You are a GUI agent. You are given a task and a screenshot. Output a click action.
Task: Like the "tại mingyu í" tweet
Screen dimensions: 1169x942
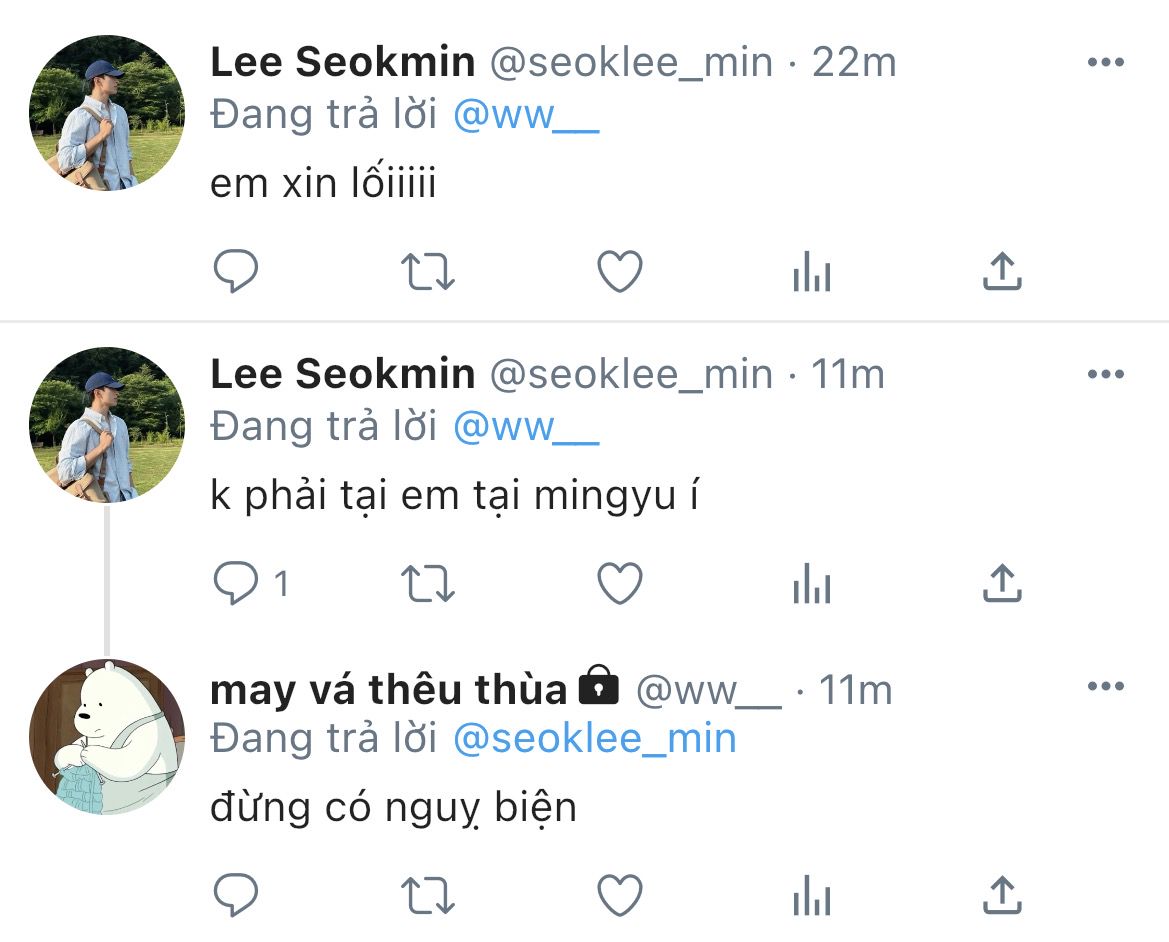tap(619, 583)
